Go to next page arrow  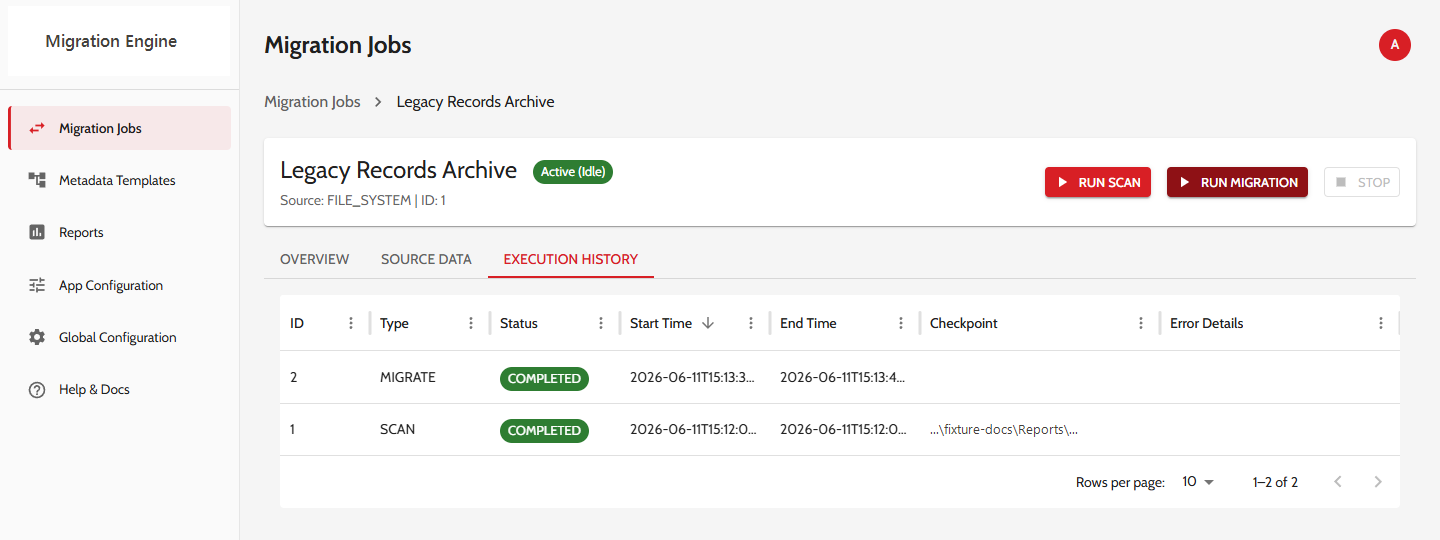tap(1378, 482)
